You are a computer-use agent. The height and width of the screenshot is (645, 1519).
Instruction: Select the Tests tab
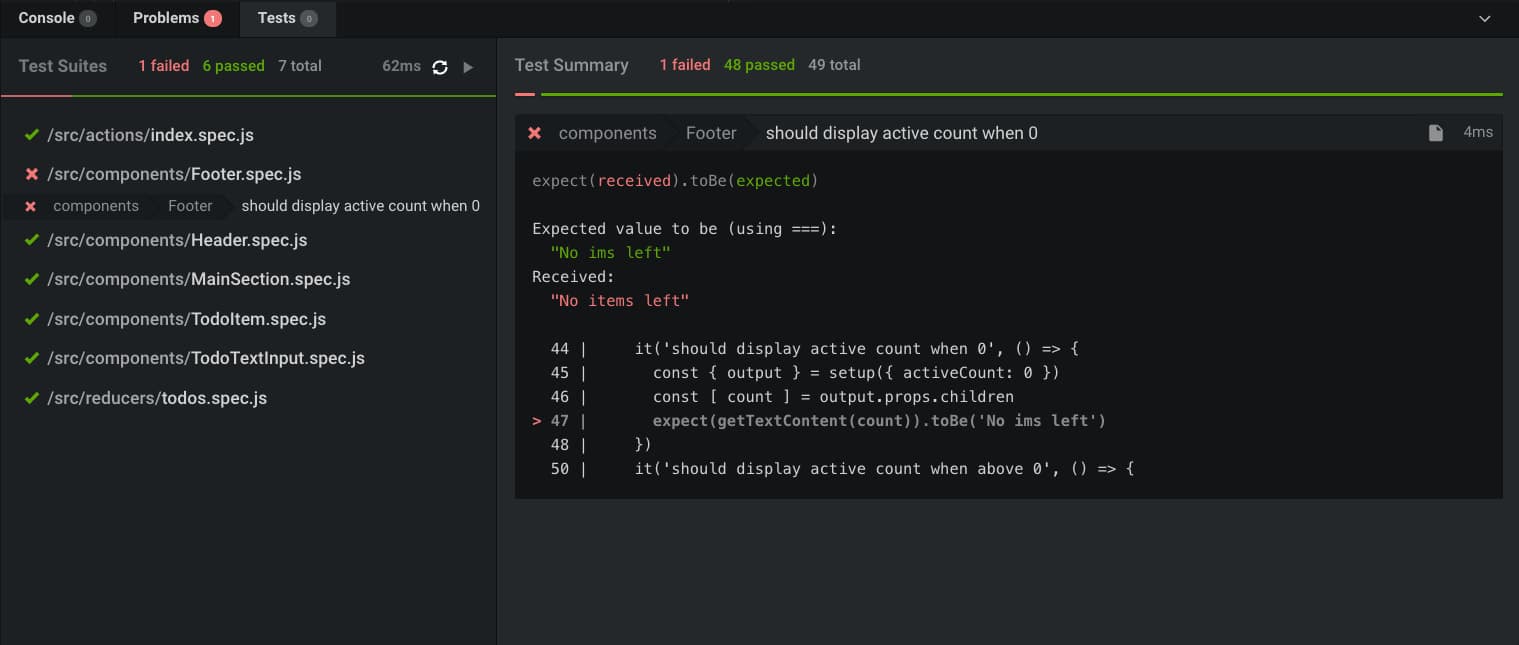(x=278, y=17)
